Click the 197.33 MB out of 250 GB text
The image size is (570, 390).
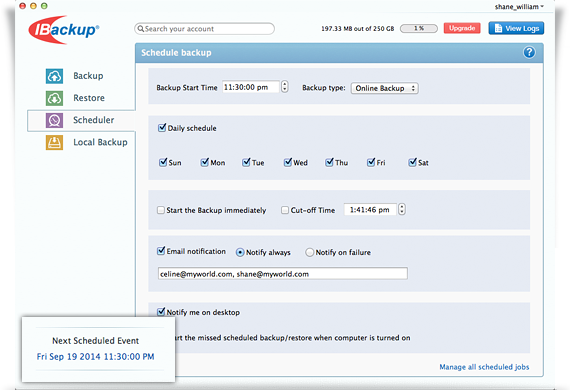click(x=358, y=29)
